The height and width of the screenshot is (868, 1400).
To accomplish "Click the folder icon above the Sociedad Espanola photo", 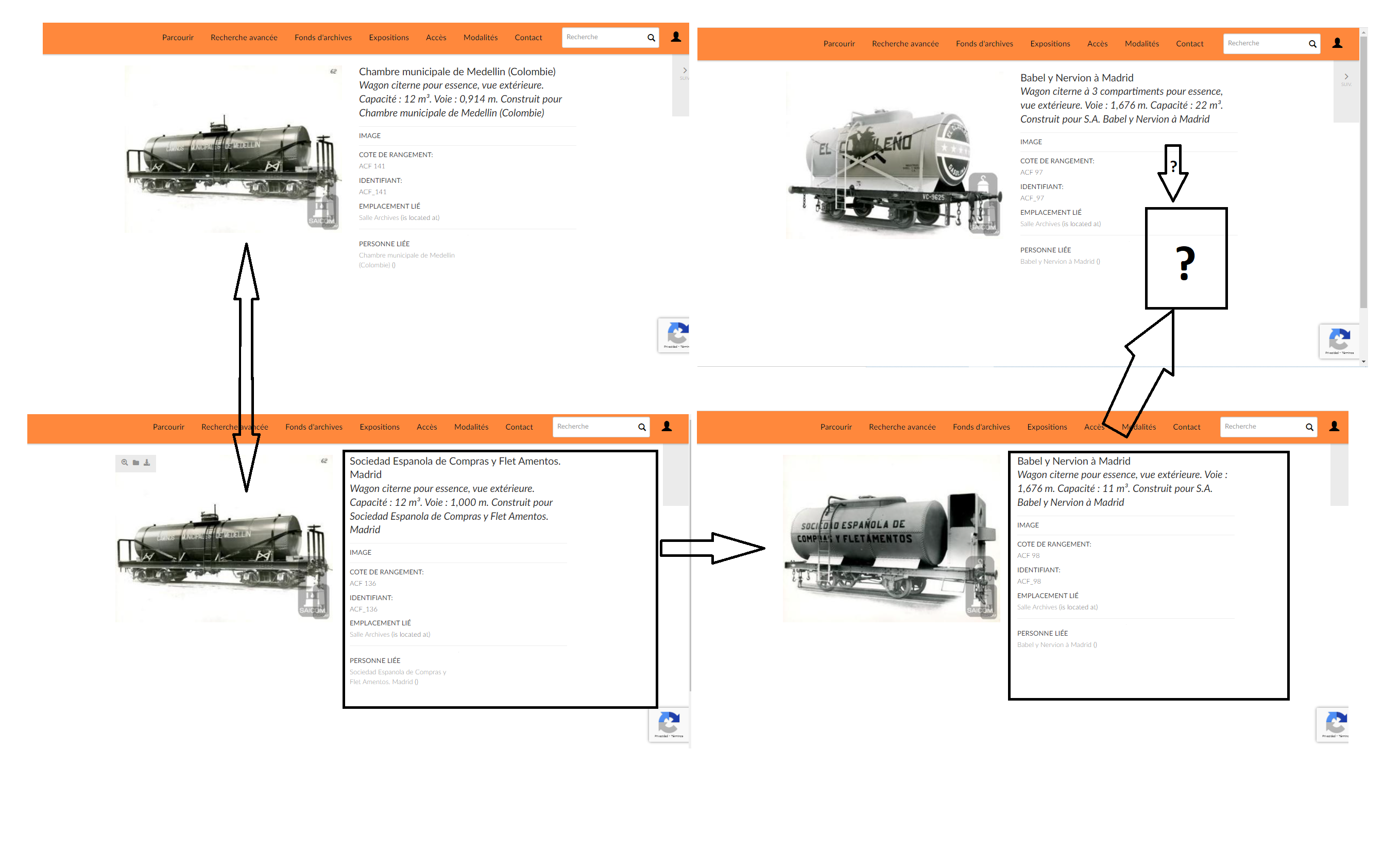I will coord(136,463).
